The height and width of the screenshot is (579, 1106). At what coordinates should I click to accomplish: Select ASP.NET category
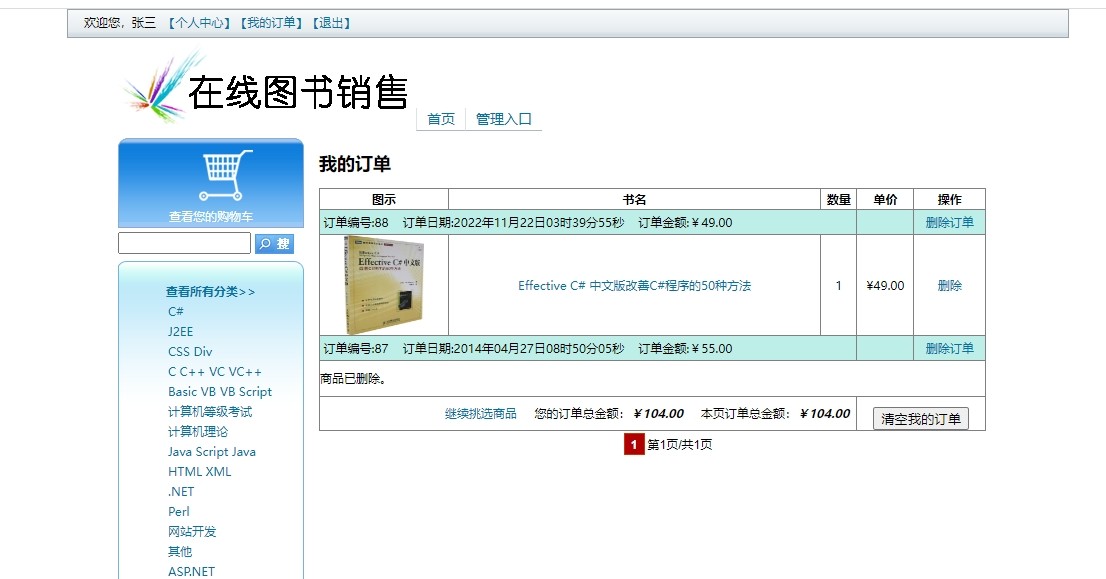191,571
